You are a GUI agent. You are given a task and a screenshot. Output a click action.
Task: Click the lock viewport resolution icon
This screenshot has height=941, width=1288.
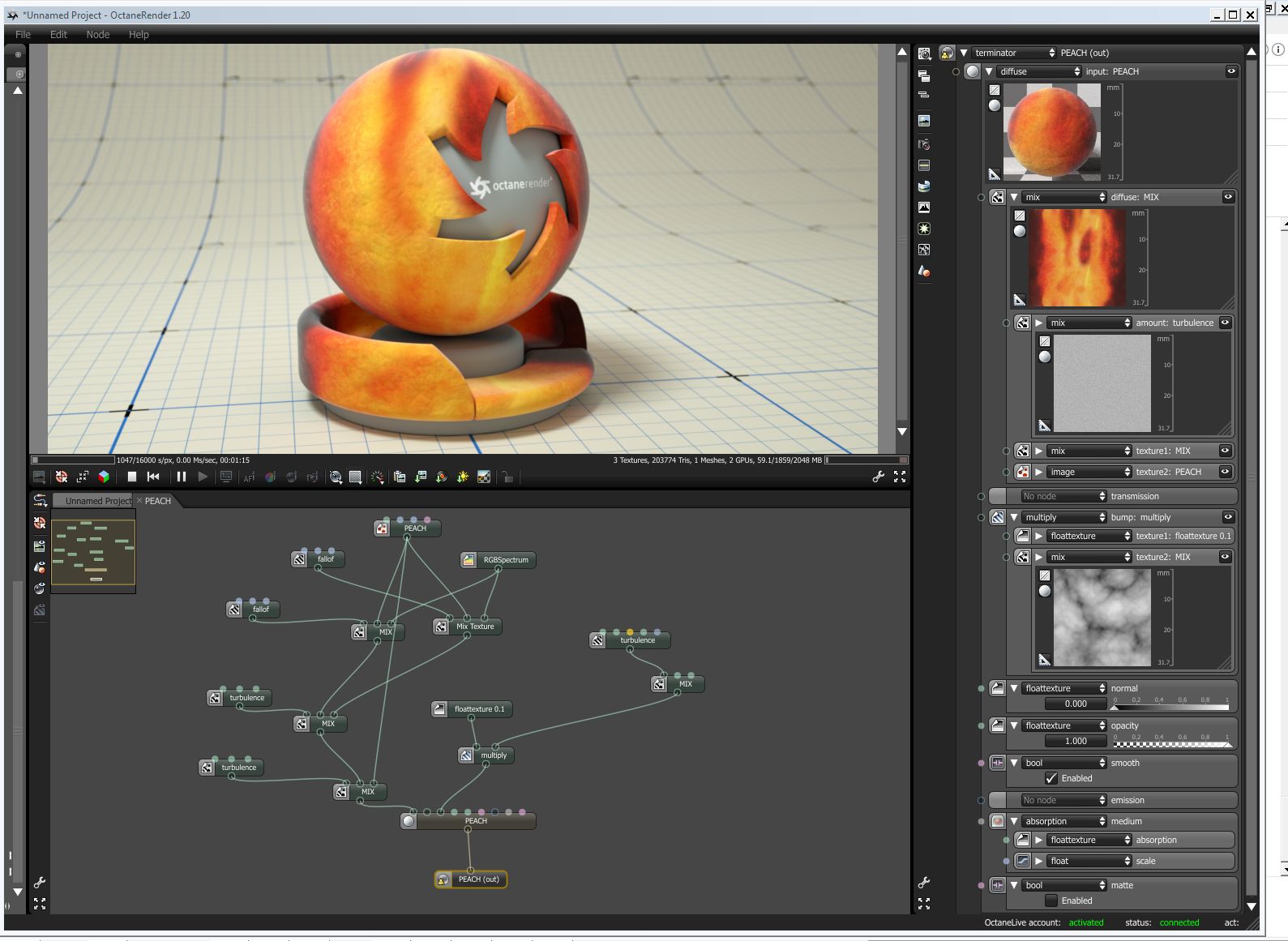(x=507, y=477)
